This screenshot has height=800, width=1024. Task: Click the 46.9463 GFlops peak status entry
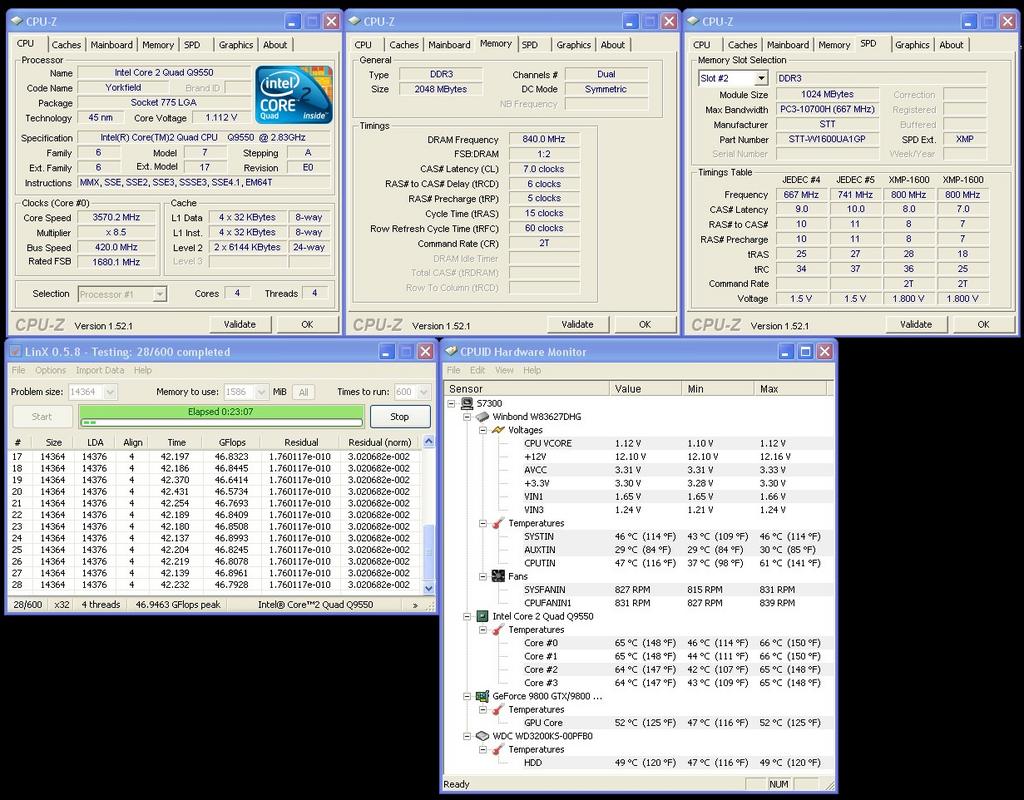point(178,605)
